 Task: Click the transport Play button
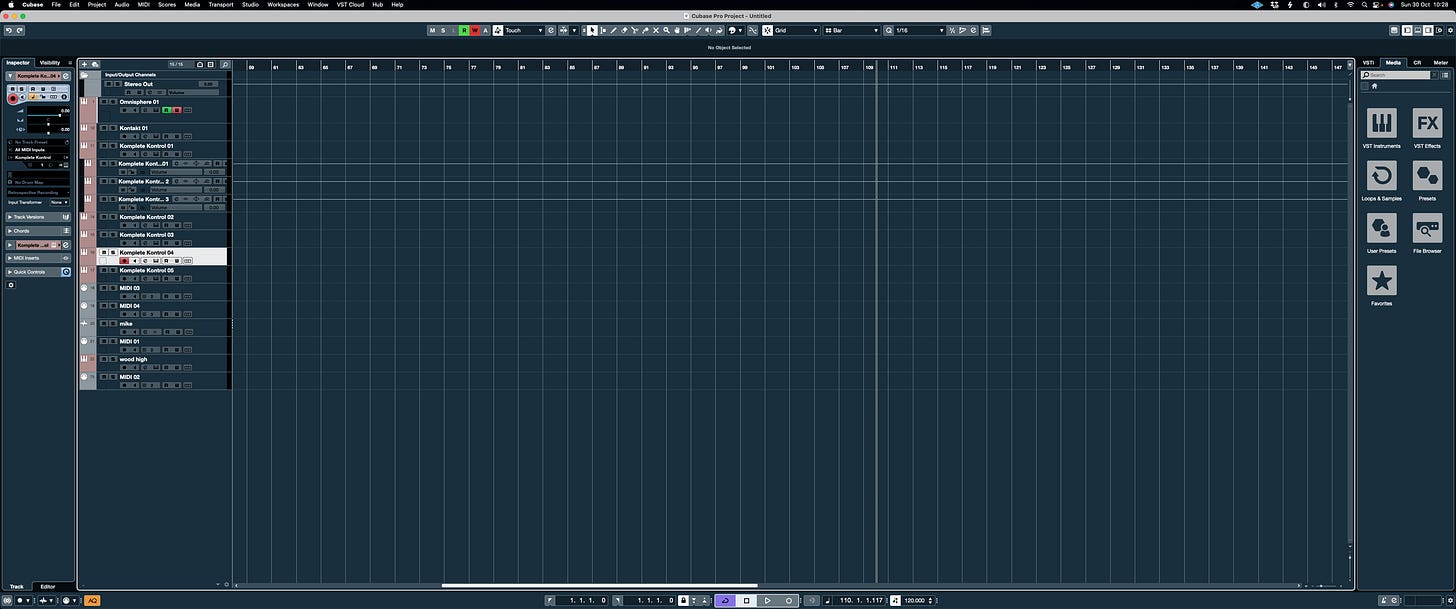tap(768, 600)
